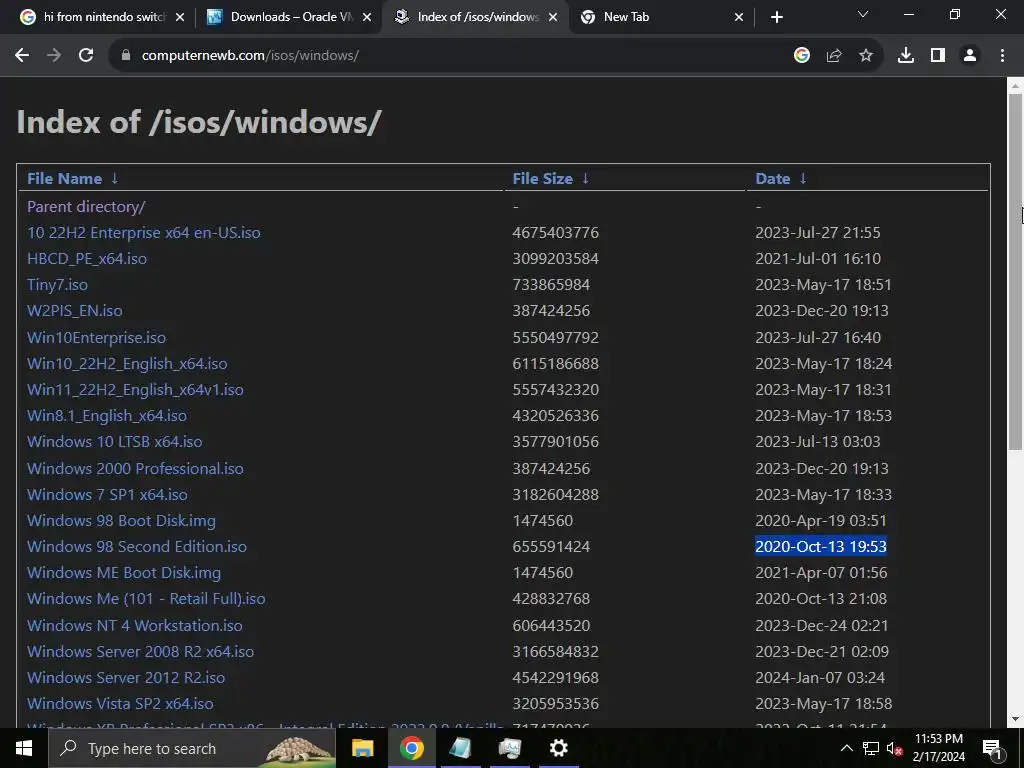Click the forward navigation arrow
This screenshot has height=768, width=1024.
pyautogui.click(x=54, y=56)
